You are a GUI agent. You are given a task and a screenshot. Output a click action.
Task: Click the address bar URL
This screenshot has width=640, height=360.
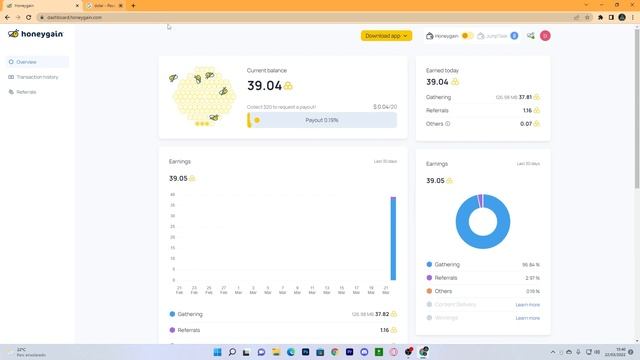[74, 18]
